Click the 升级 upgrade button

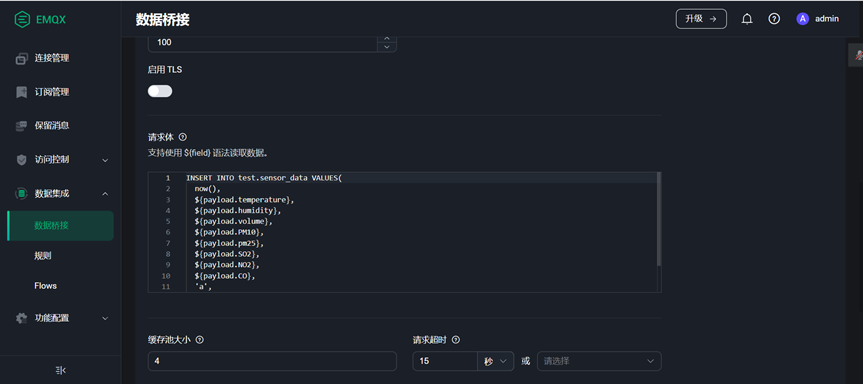pos(701,19)
